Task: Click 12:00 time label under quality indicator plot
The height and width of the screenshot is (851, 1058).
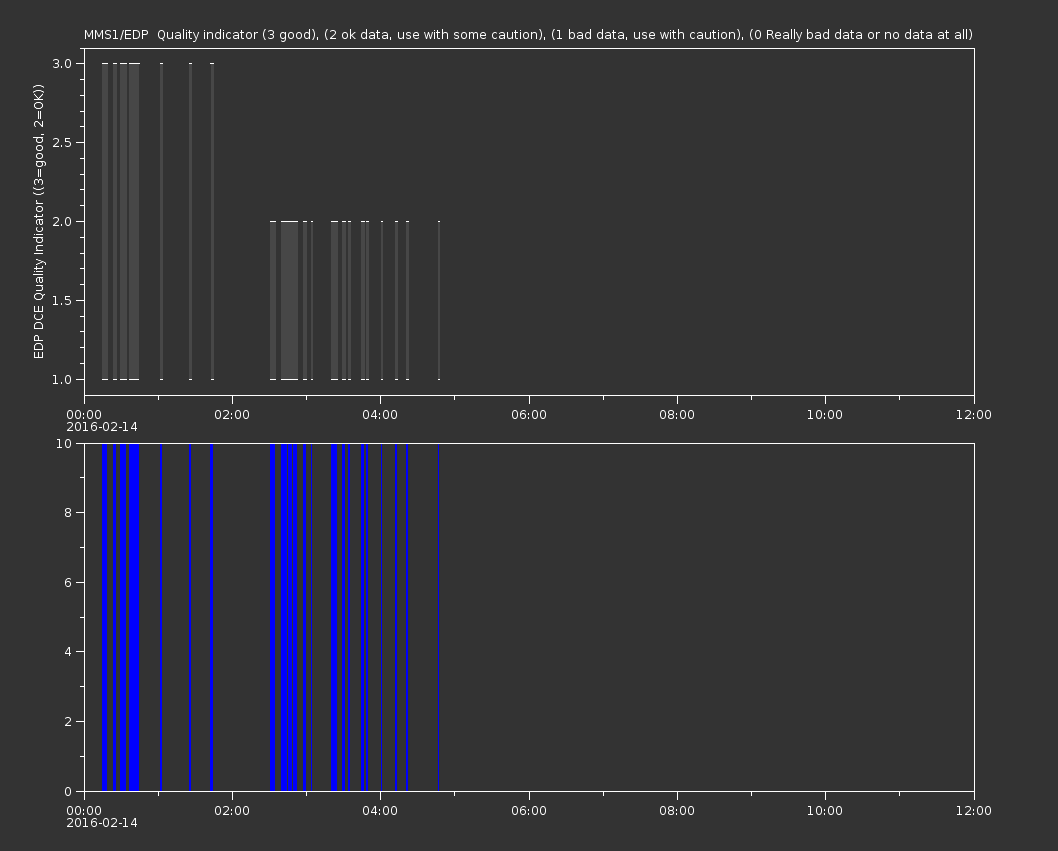Action: pyautogui.click(x=974, y=414)
